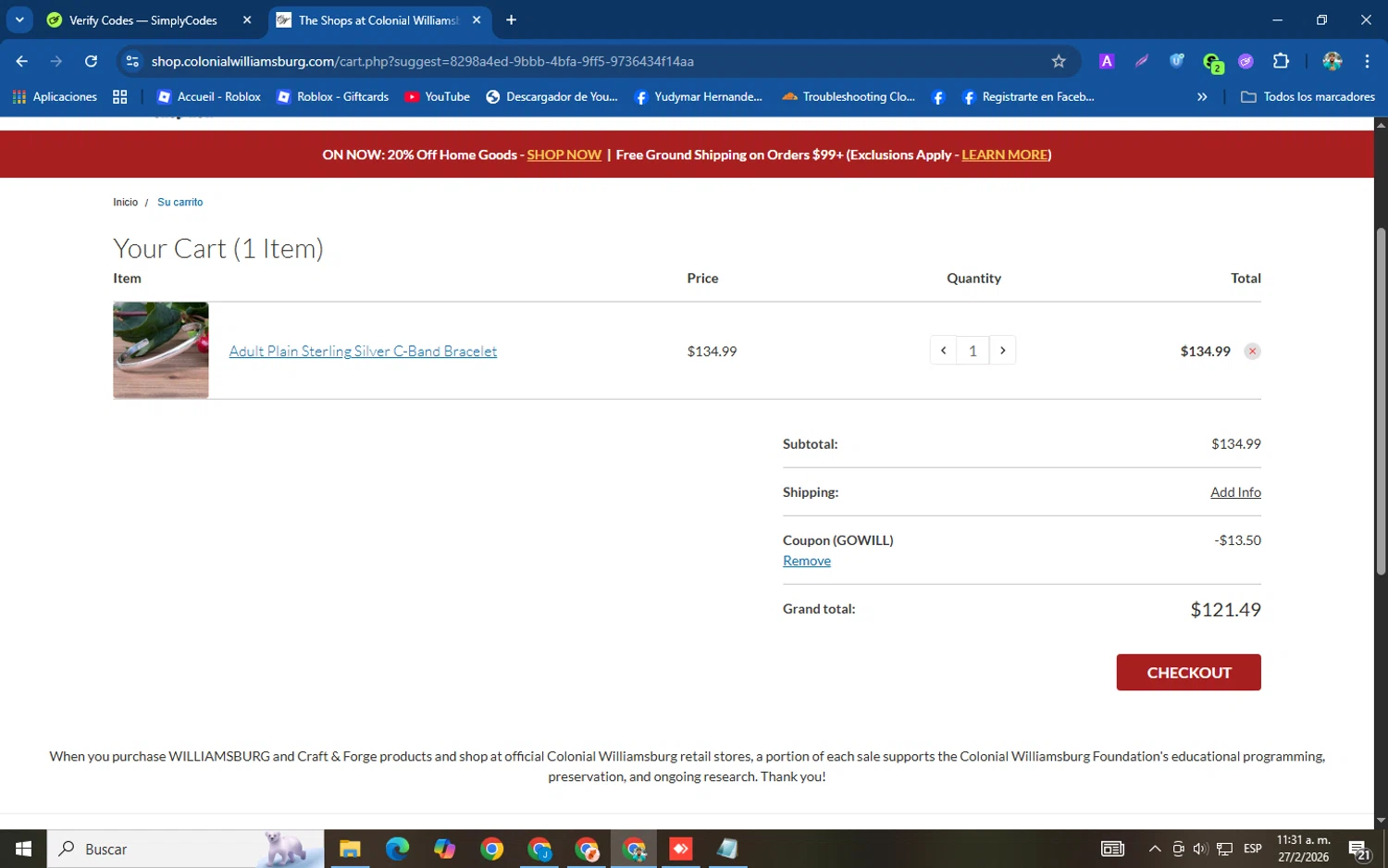Increase bracelet quantity with right arrow
This screenshot has height=868, width=1388.
tap(1002, 351)
